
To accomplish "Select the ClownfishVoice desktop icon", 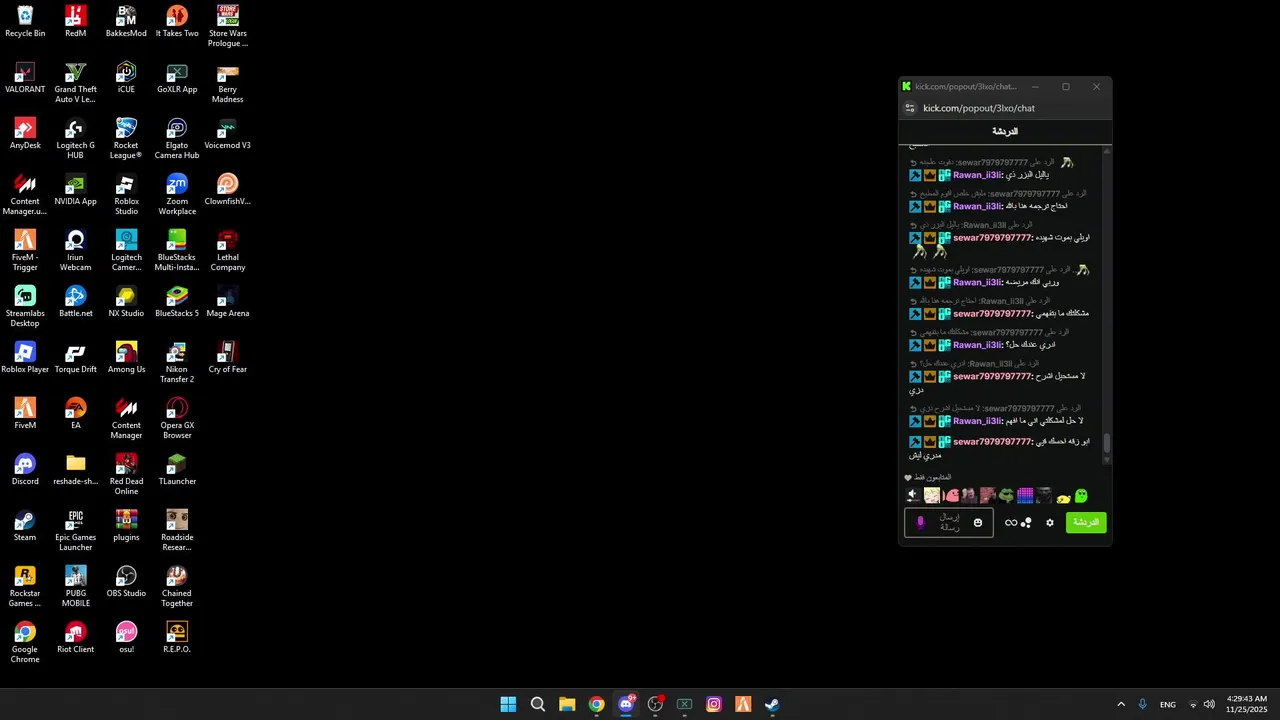I will click(227, 190).
